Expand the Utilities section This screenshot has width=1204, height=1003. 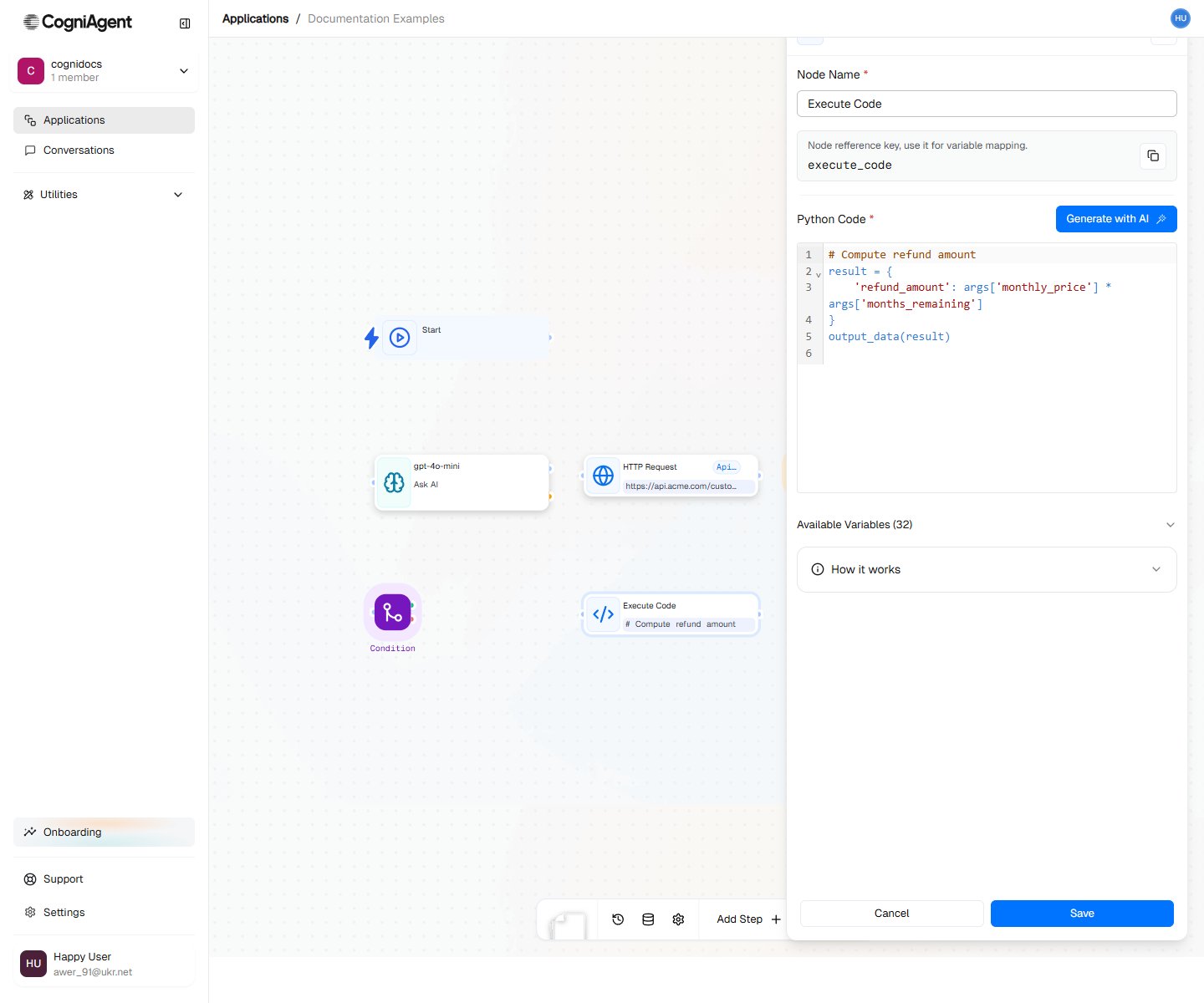click(x=105, y=195)
